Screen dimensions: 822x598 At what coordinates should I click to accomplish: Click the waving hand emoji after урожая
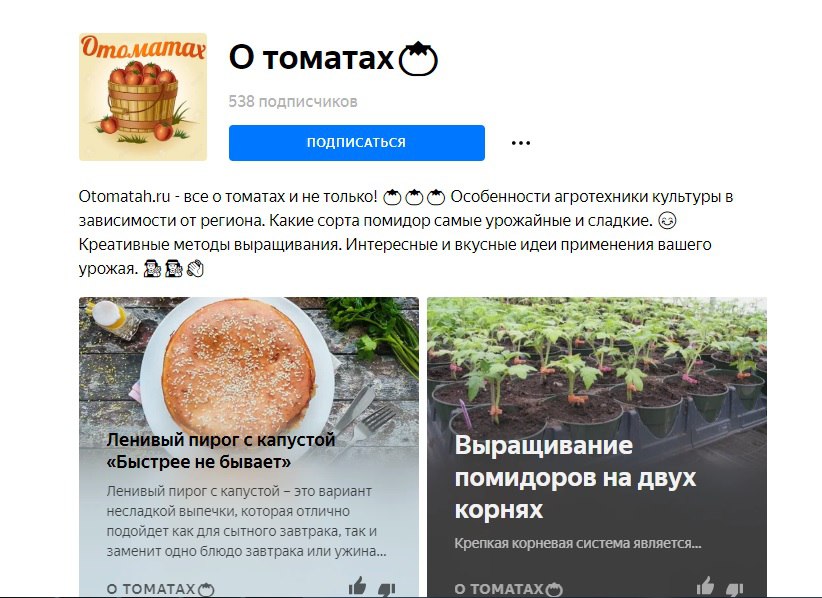(x=196, y=269)
